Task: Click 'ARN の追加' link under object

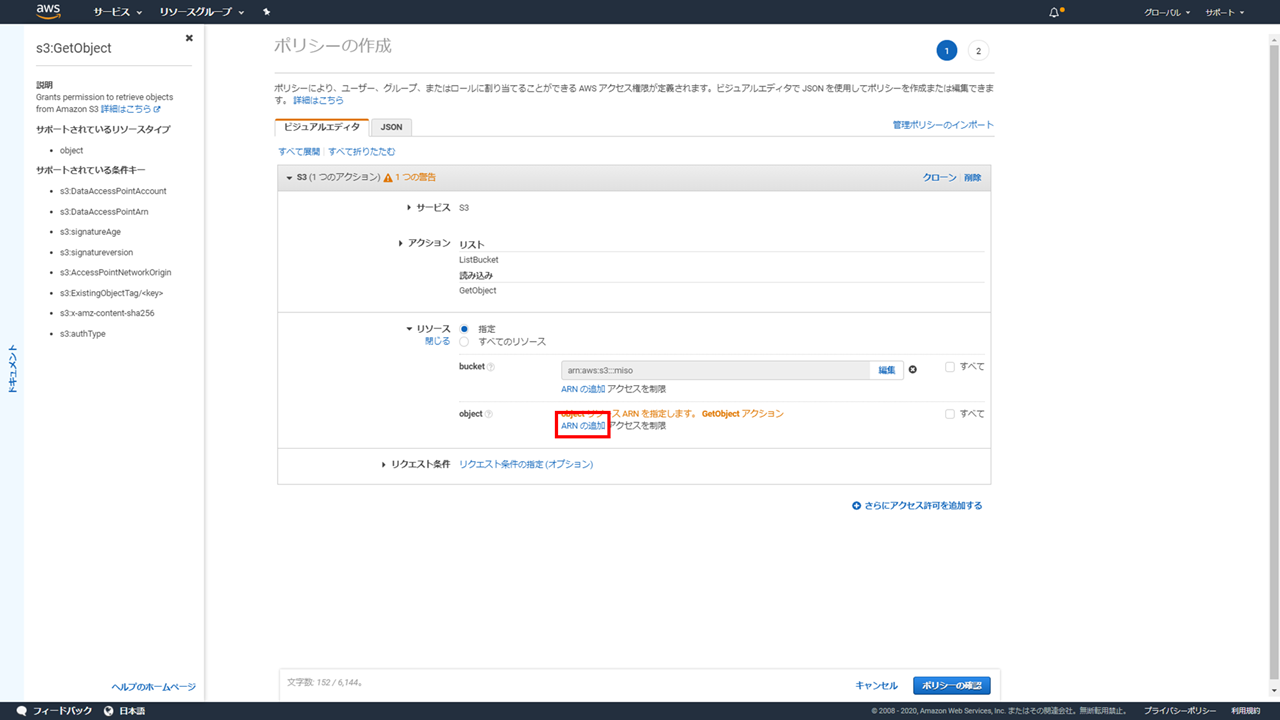Action: coord(583,425)
